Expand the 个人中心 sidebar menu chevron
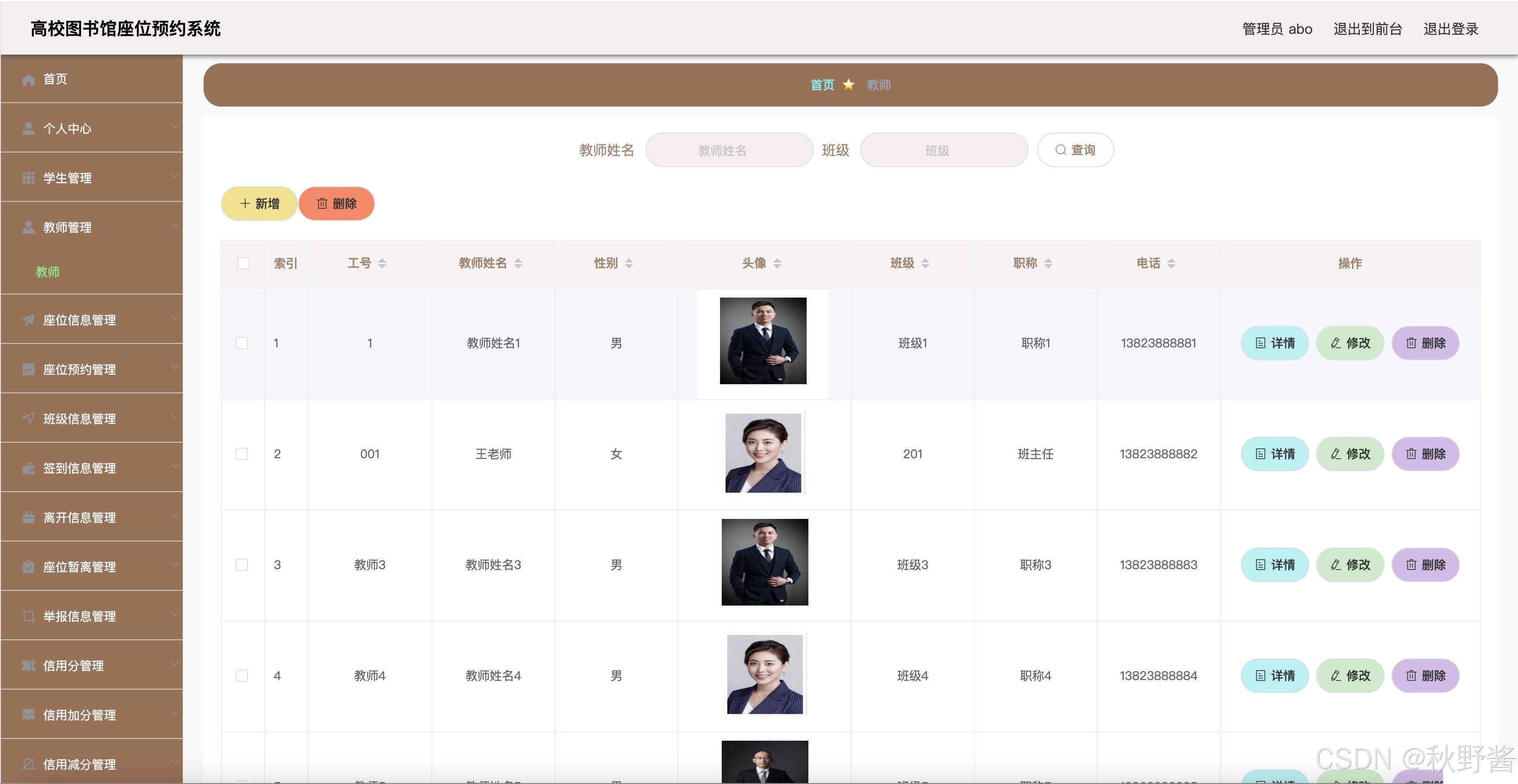 pos(175,126)
